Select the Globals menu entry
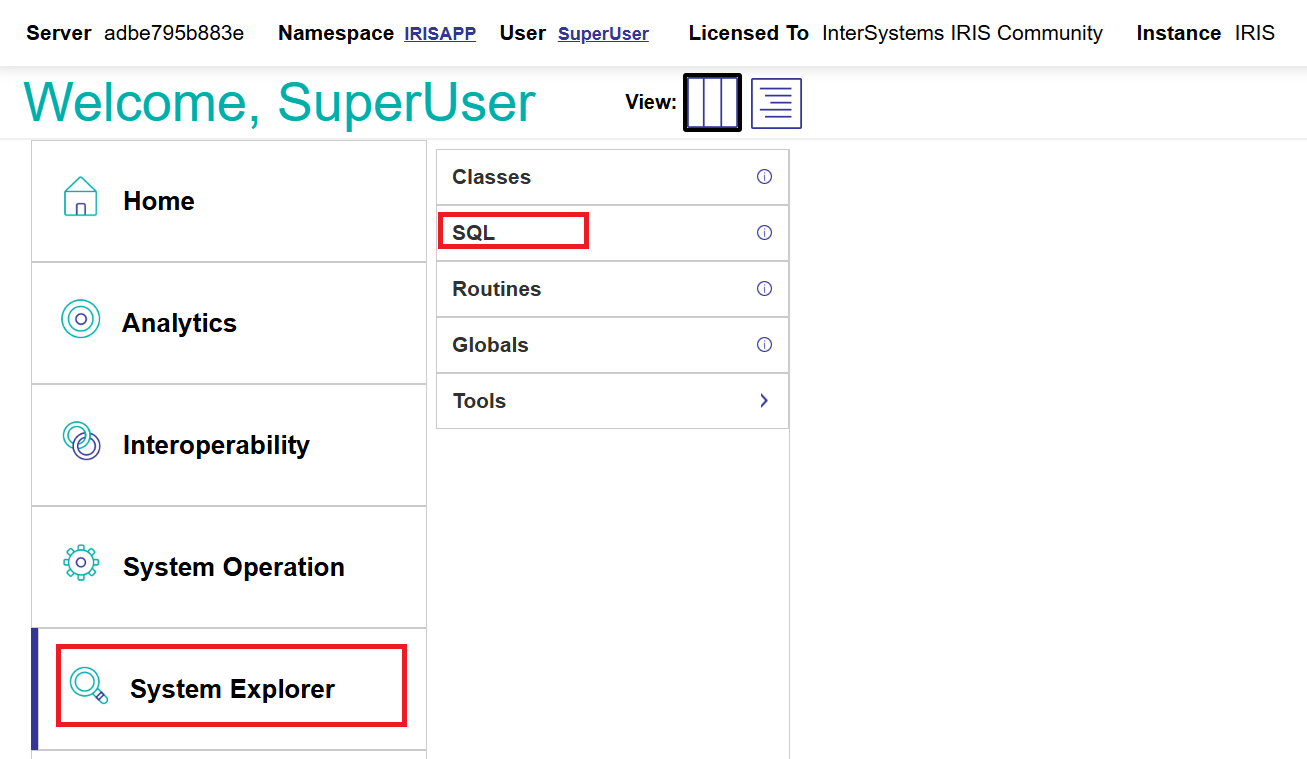The image size is (1307, 759). [490, 345]
